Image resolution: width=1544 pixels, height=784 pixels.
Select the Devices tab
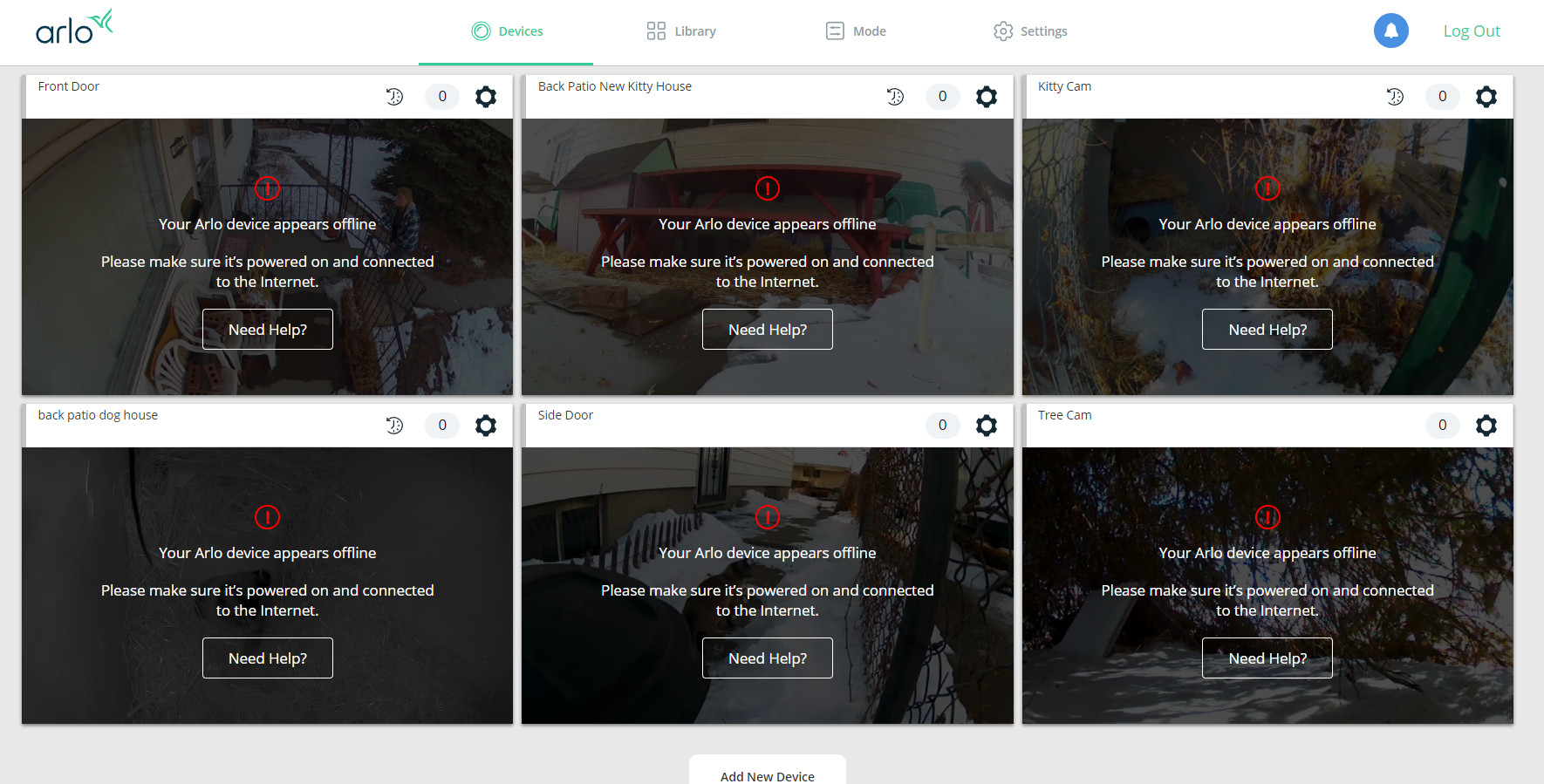point(507,31)
